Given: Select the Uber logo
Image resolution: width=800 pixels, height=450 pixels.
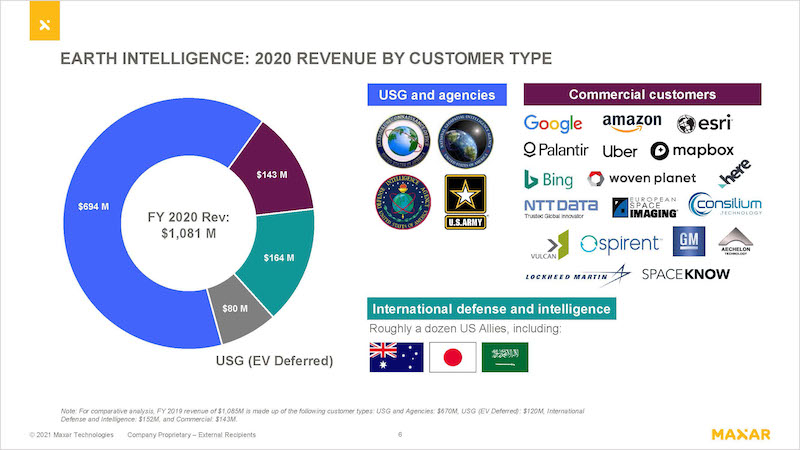Looking at the screenshot, I should [x=619, y=152].
